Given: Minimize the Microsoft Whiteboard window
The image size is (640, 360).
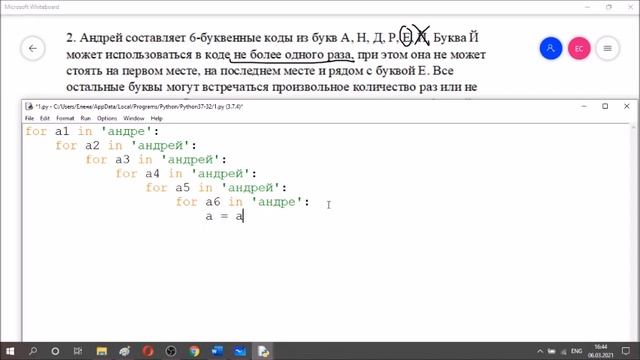Looking at the screenshot, I should pyautogui.click(x=588, y=7).
